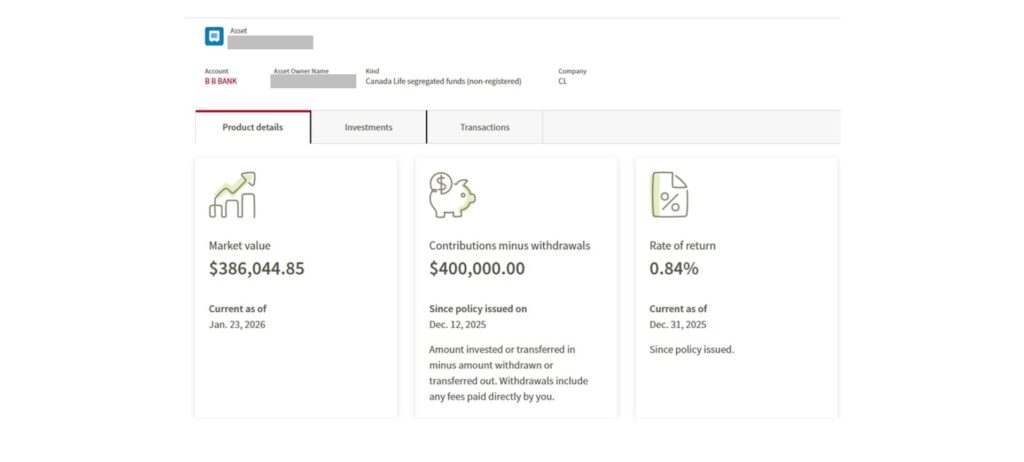Click the Rate of return percent icon
1024x462 pixels.
pos(669,195)
